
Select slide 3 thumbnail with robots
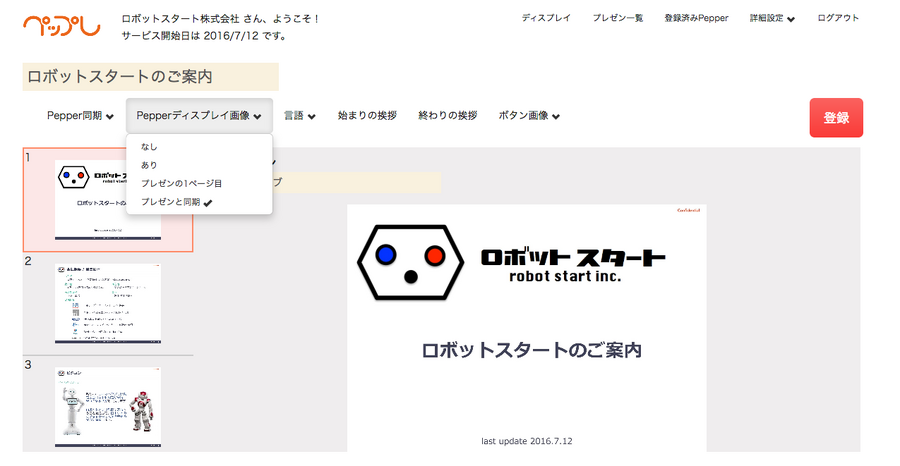tap(108, 406)
